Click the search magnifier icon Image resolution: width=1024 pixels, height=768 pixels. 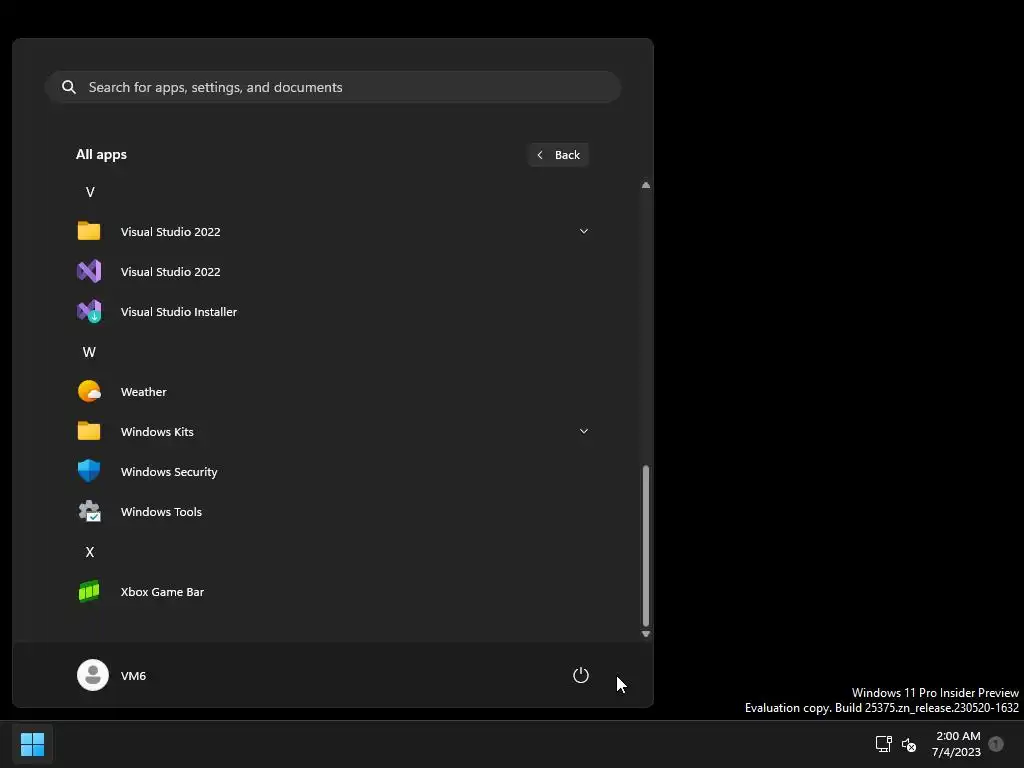tap(69, 87)
